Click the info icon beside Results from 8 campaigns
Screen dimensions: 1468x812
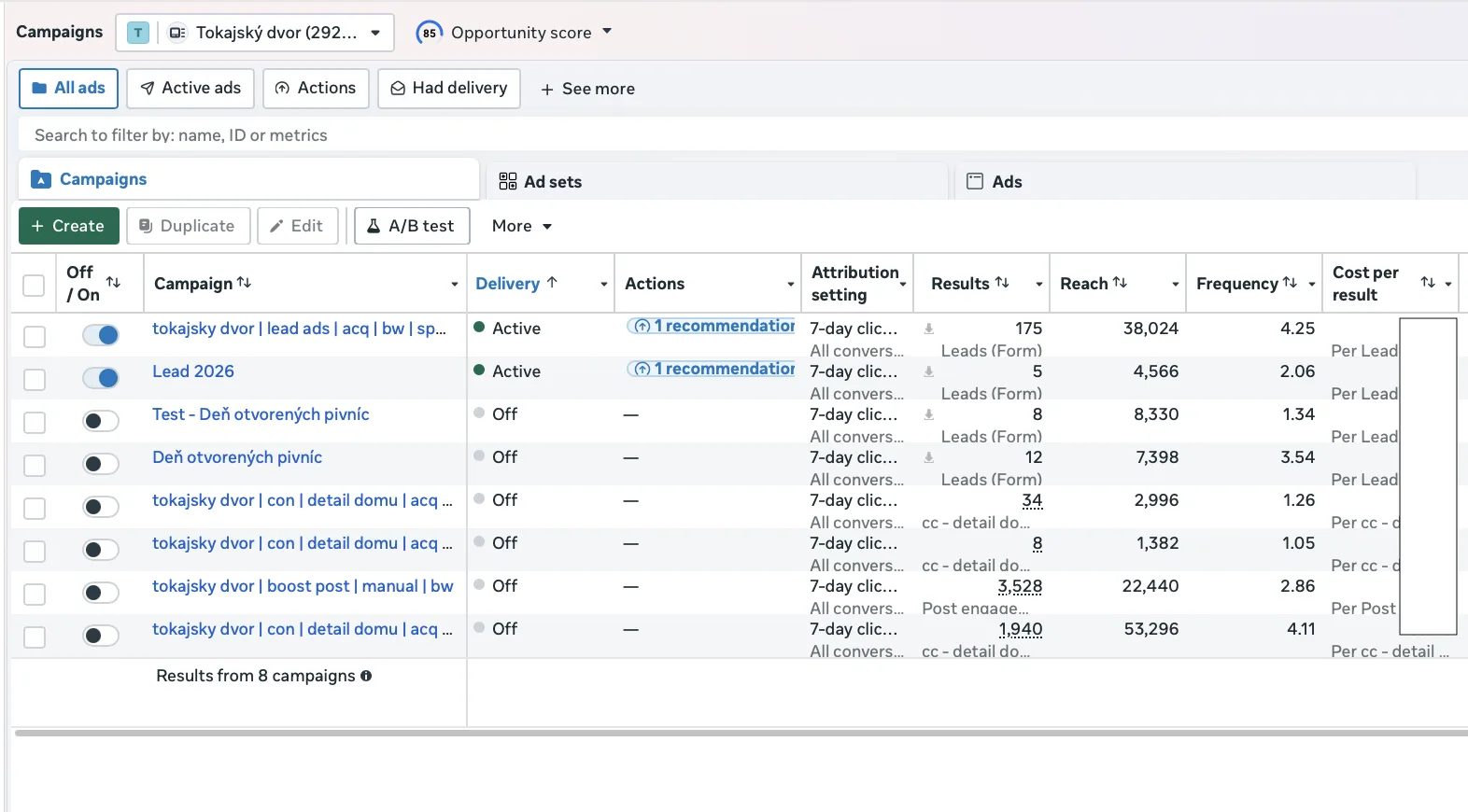point(366,676)
